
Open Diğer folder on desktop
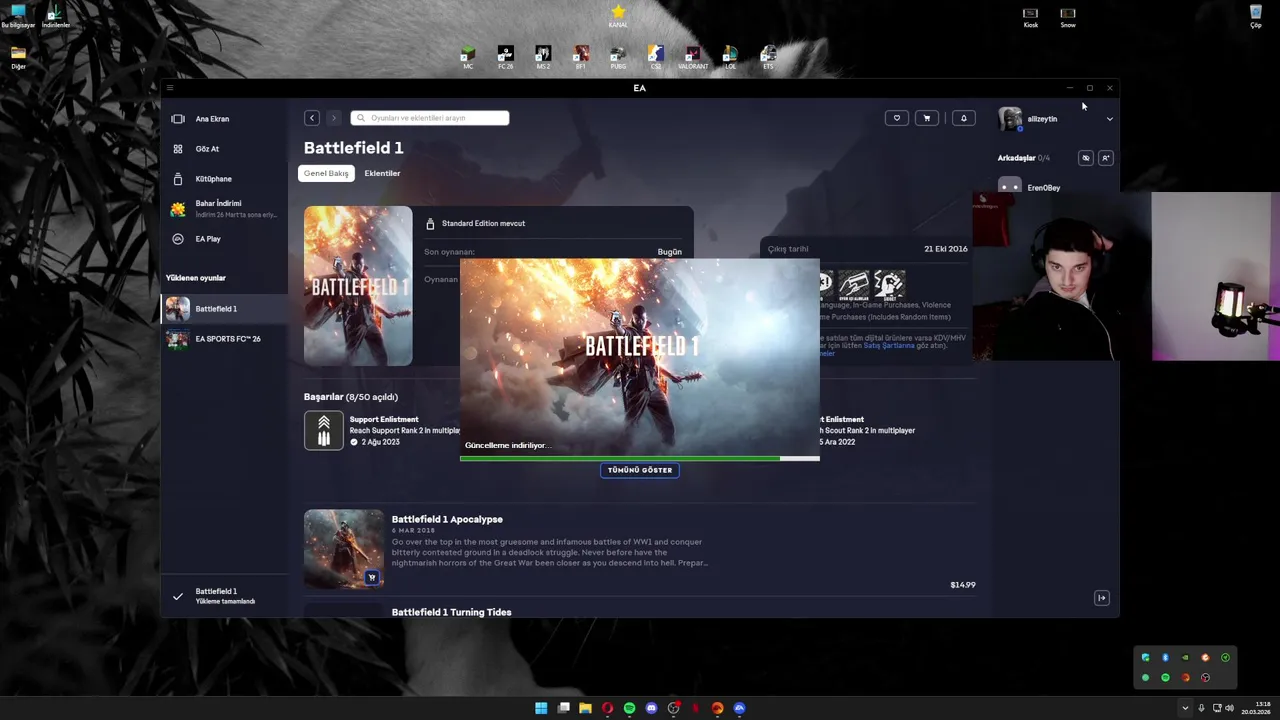(x=18, y=57)
